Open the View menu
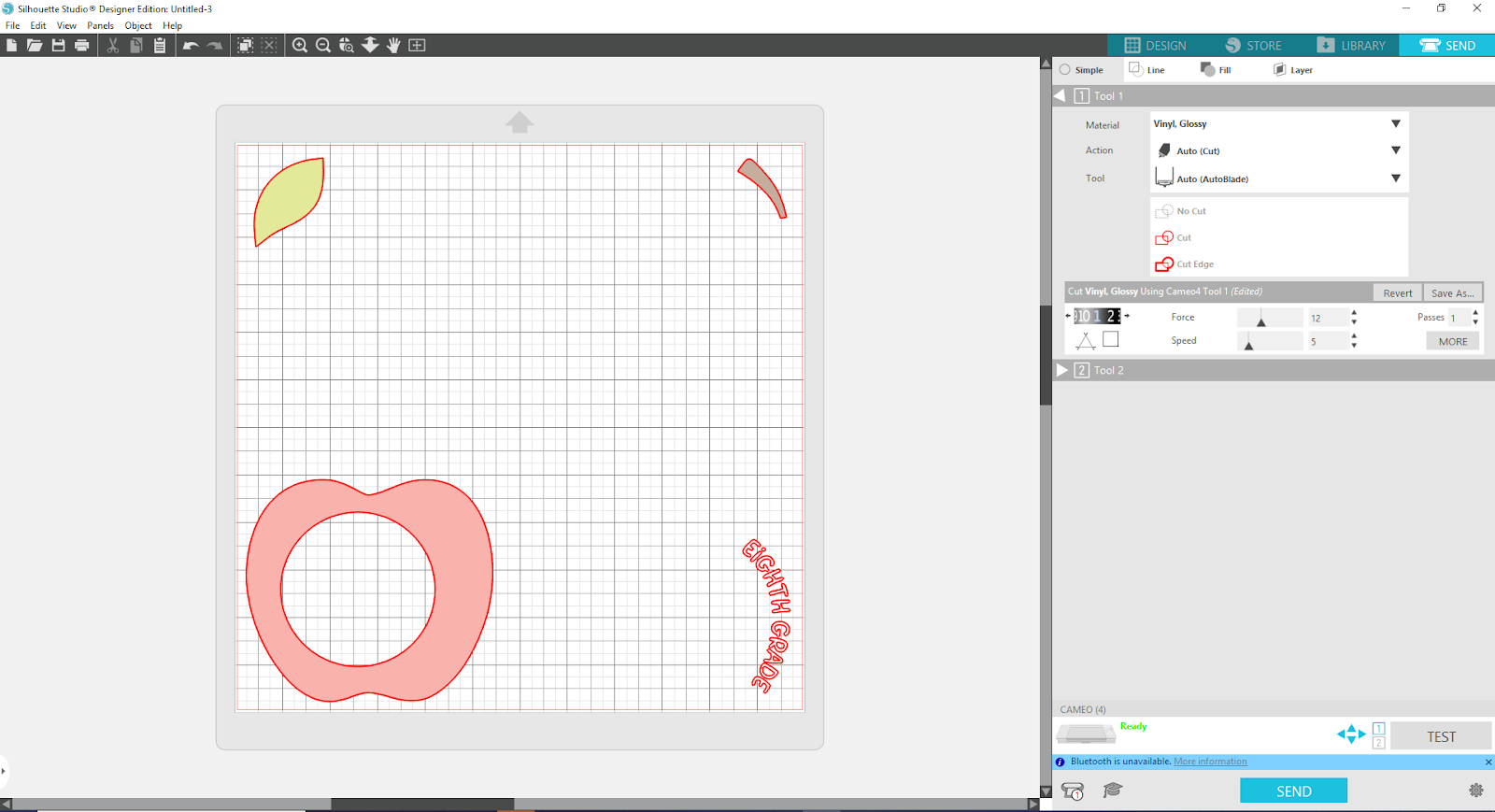Viewport: 1495px width, 812px height. pyautogui.click(x=66, y=25)
